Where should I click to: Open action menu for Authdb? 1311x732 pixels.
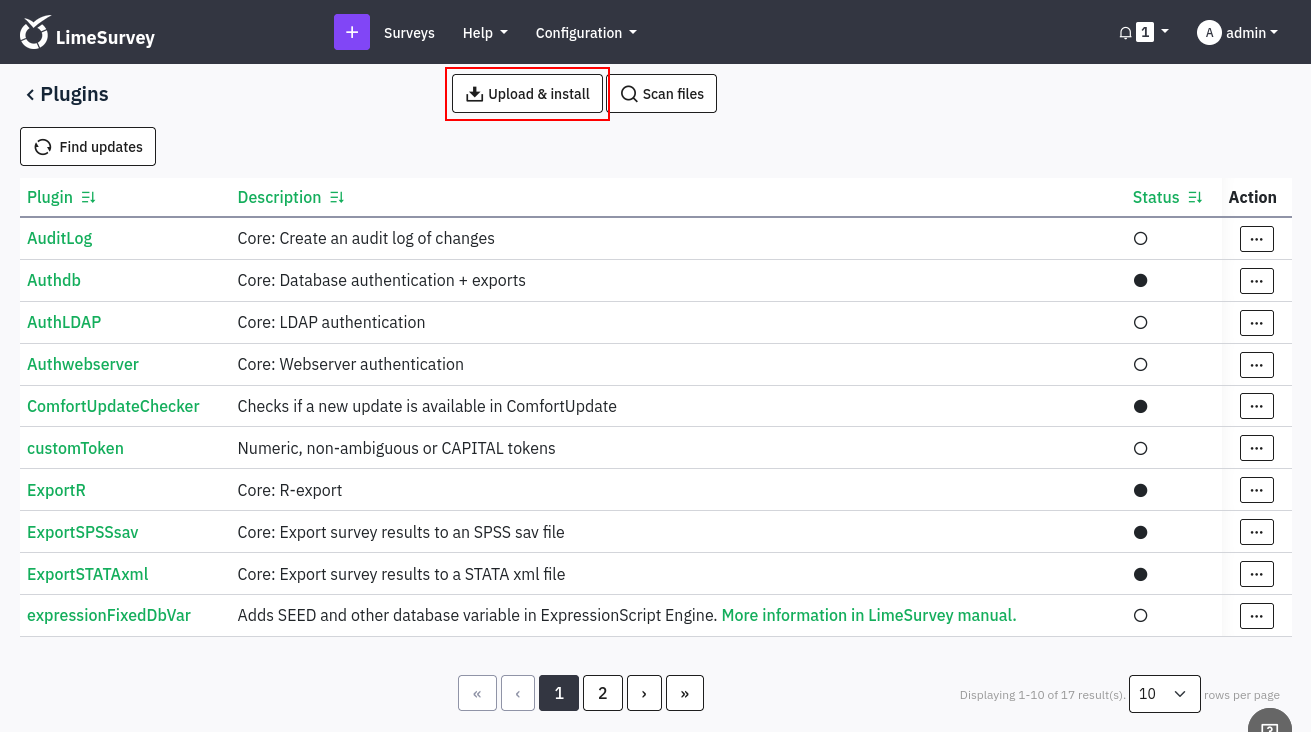[1257, 281]
